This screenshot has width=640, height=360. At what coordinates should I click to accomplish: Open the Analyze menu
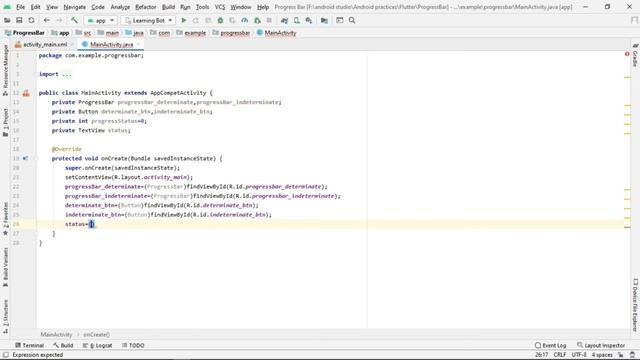[x=120, y=7]
